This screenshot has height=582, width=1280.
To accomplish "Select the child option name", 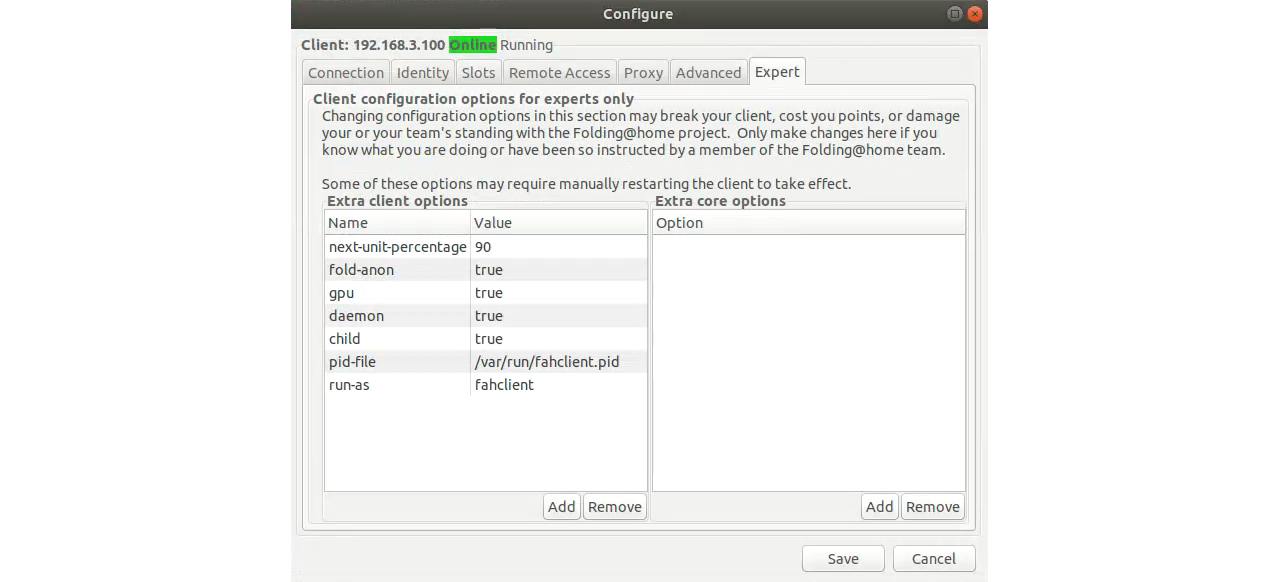I will [x=344, y=339].
